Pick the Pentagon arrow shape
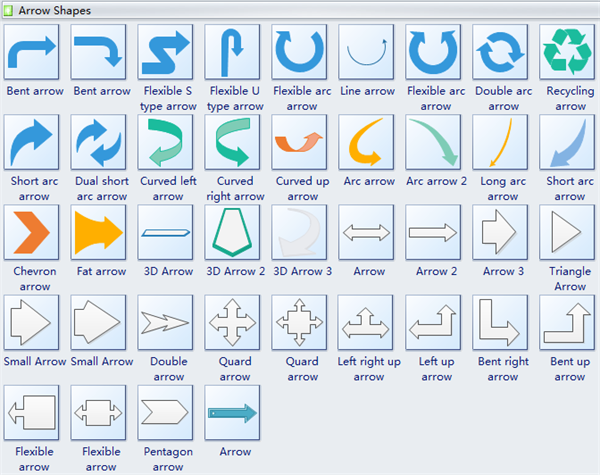 click(165, 413)
